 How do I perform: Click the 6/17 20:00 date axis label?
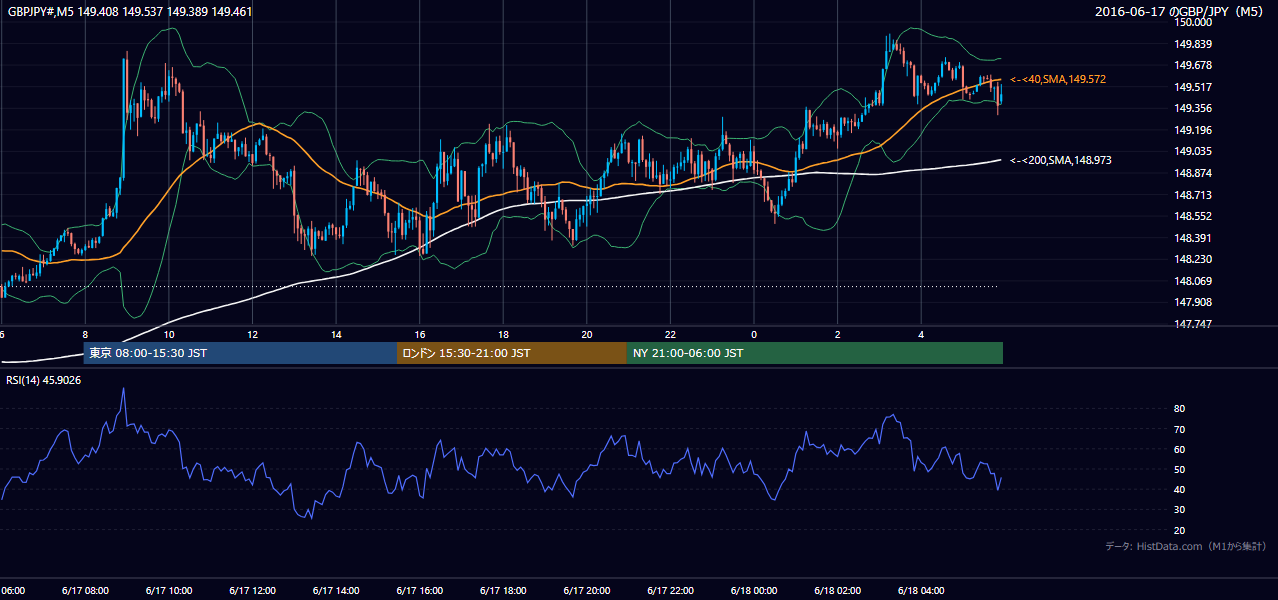click(586, 591)
